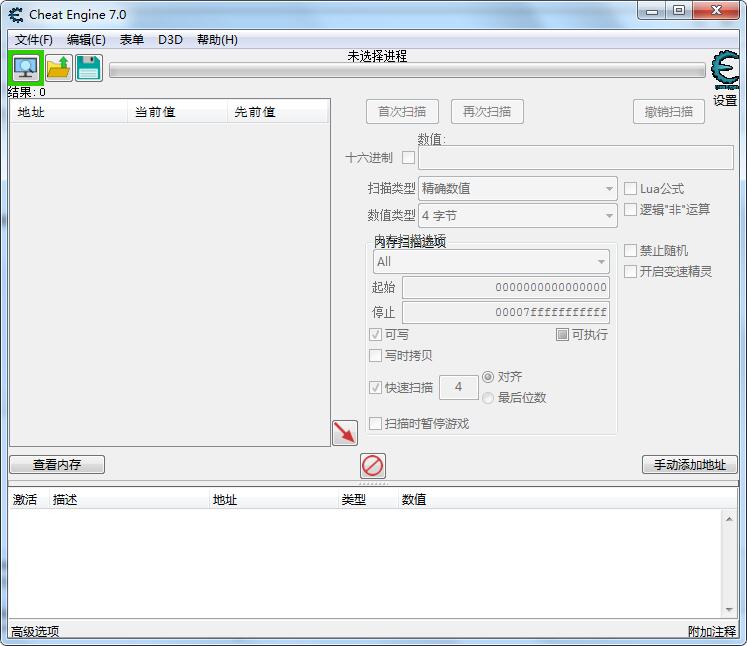
Task: Toggle the 快速扫描 fast scan checkbox
Action: [375, 387]
